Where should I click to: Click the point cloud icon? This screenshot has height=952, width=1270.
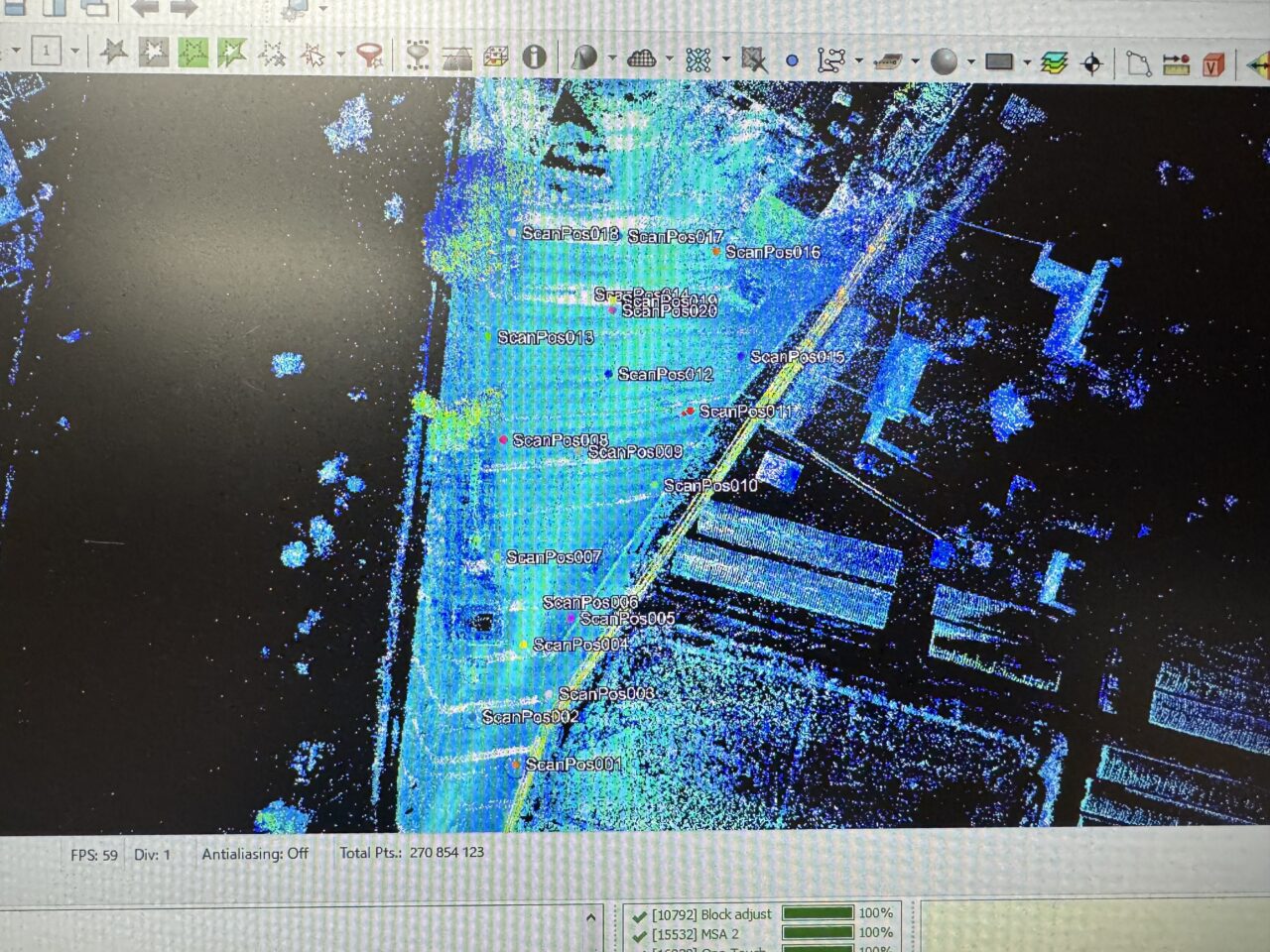pos(642,59)
